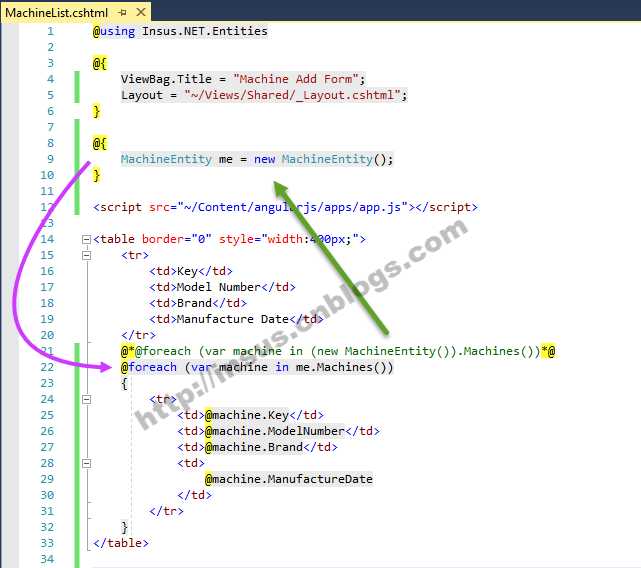Screen dimensions: 641x568
Task: Click the "~/Views/Shared/_Layout.cshtml" string
Action: (x=292, y=95)
